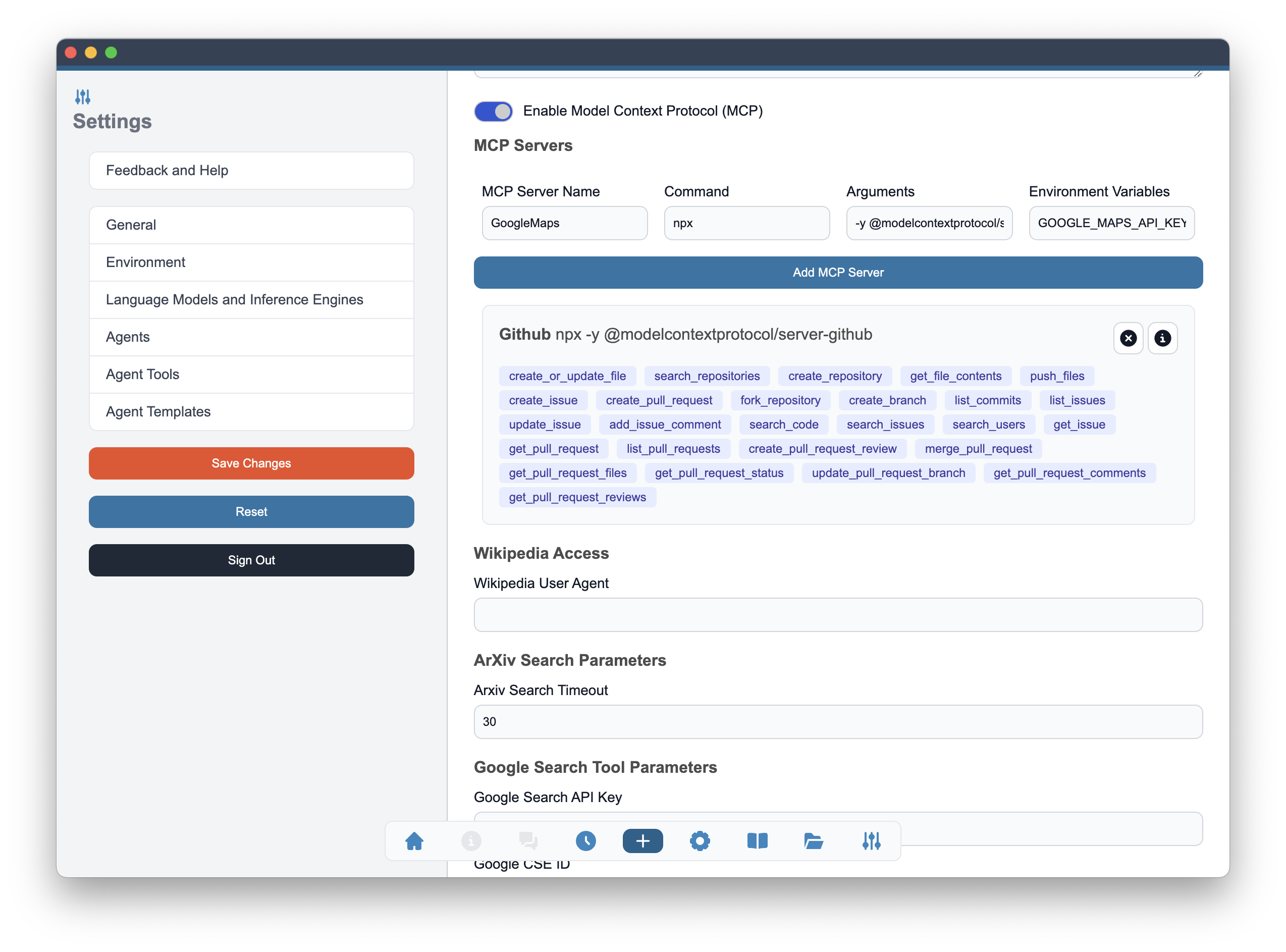Image resolution: width=1286 pixels, height=952 pixels.
Task: Click the create_branch tool tag
Action: pos(887,400)
